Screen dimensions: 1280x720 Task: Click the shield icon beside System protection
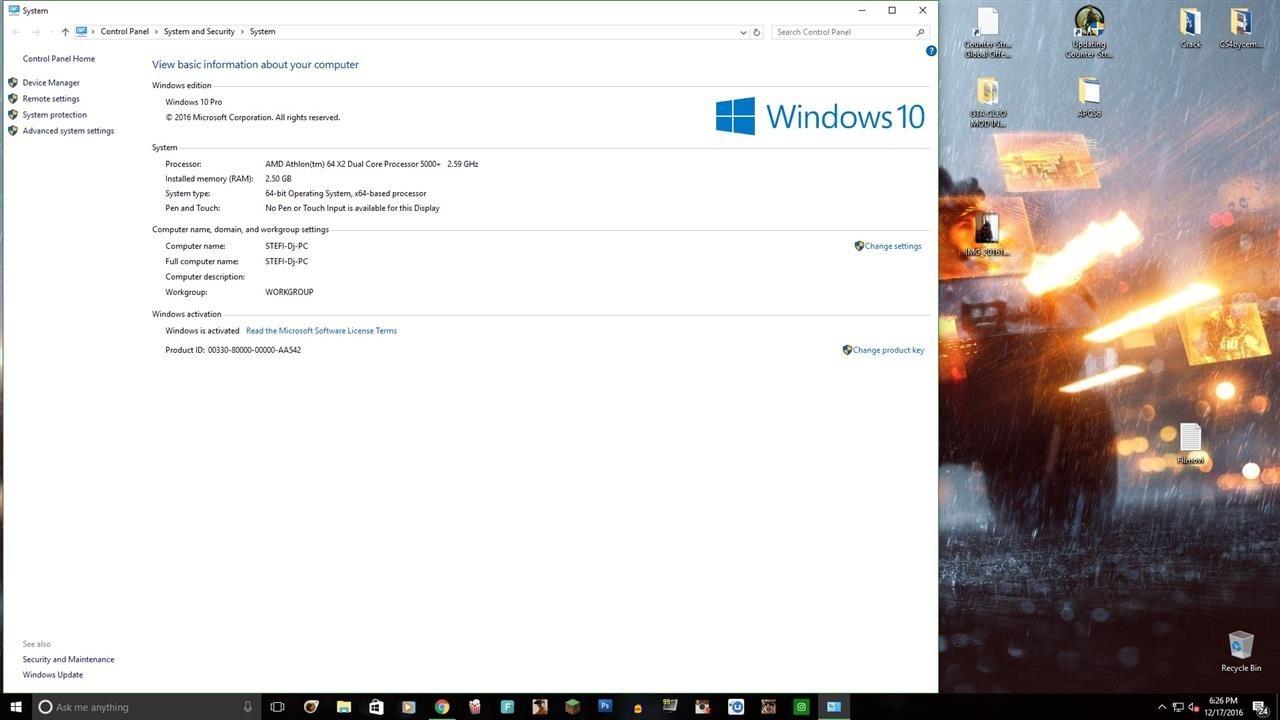click(13, 115)
